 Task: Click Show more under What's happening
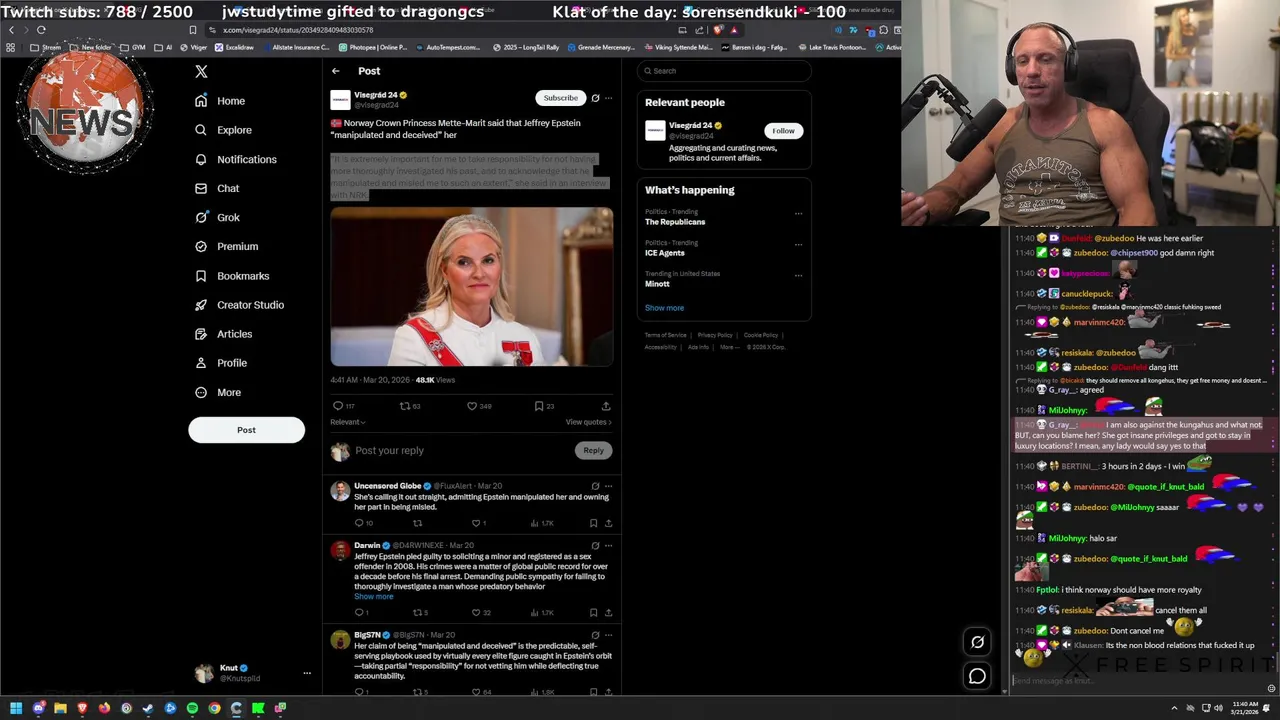[x=664, y=308]
